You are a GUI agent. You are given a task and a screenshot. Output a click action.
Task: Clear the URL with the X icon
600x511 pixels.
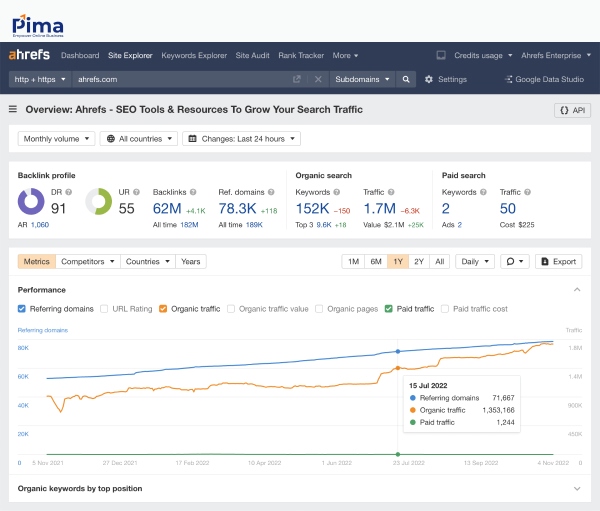(x=318, y=79)
